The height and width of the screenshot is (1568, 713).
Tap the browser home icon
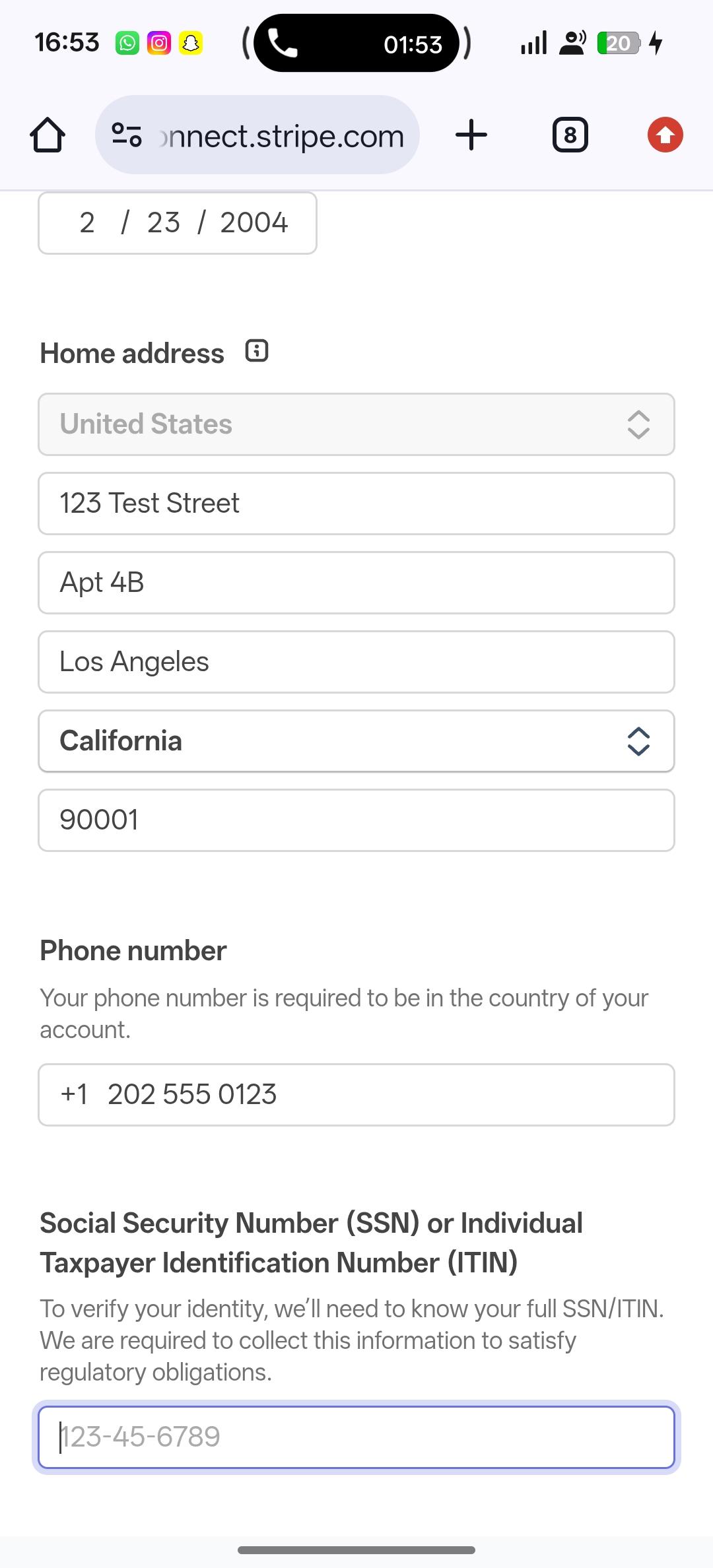pos(48,136)
